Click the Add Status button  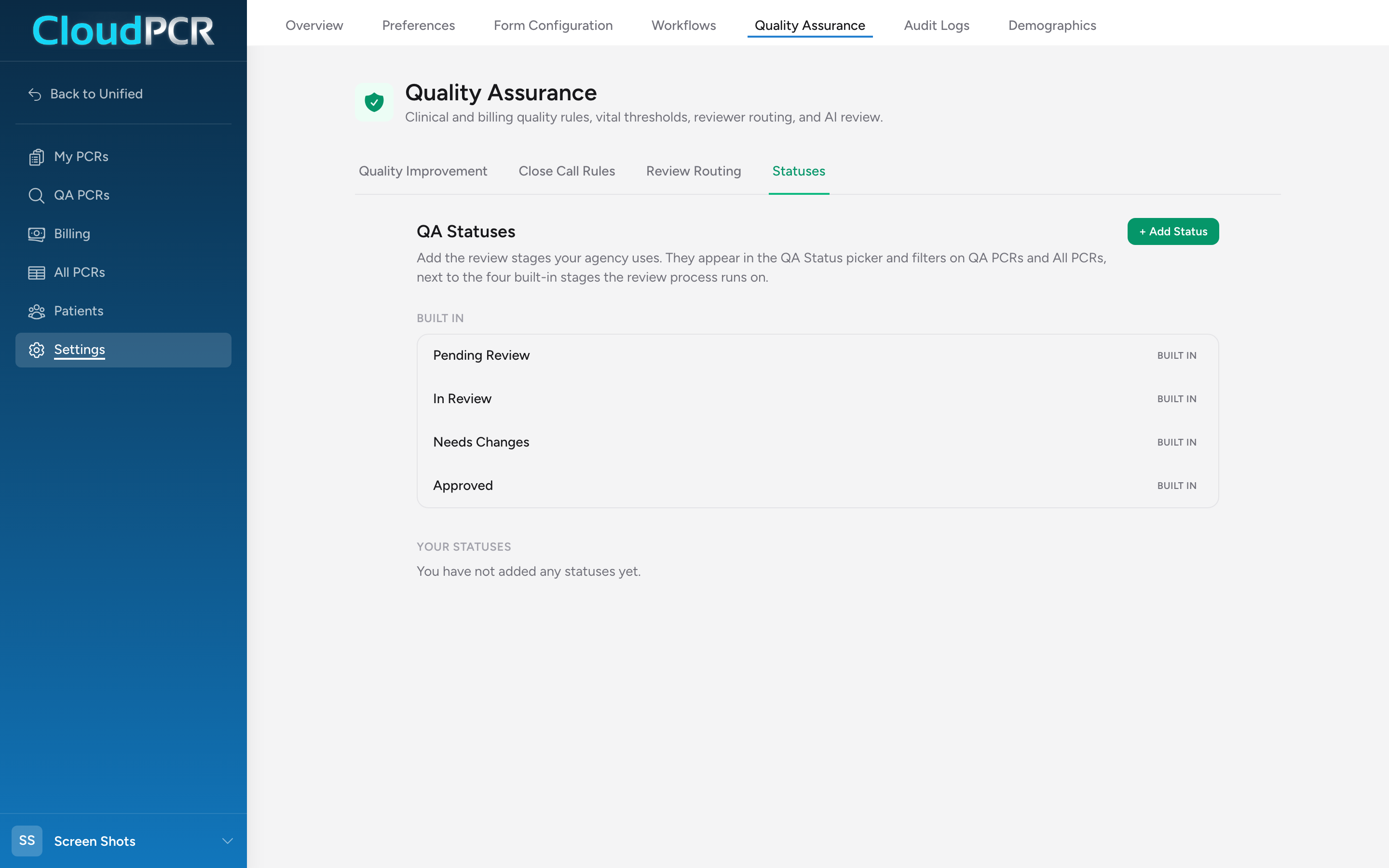[1172, 231]
